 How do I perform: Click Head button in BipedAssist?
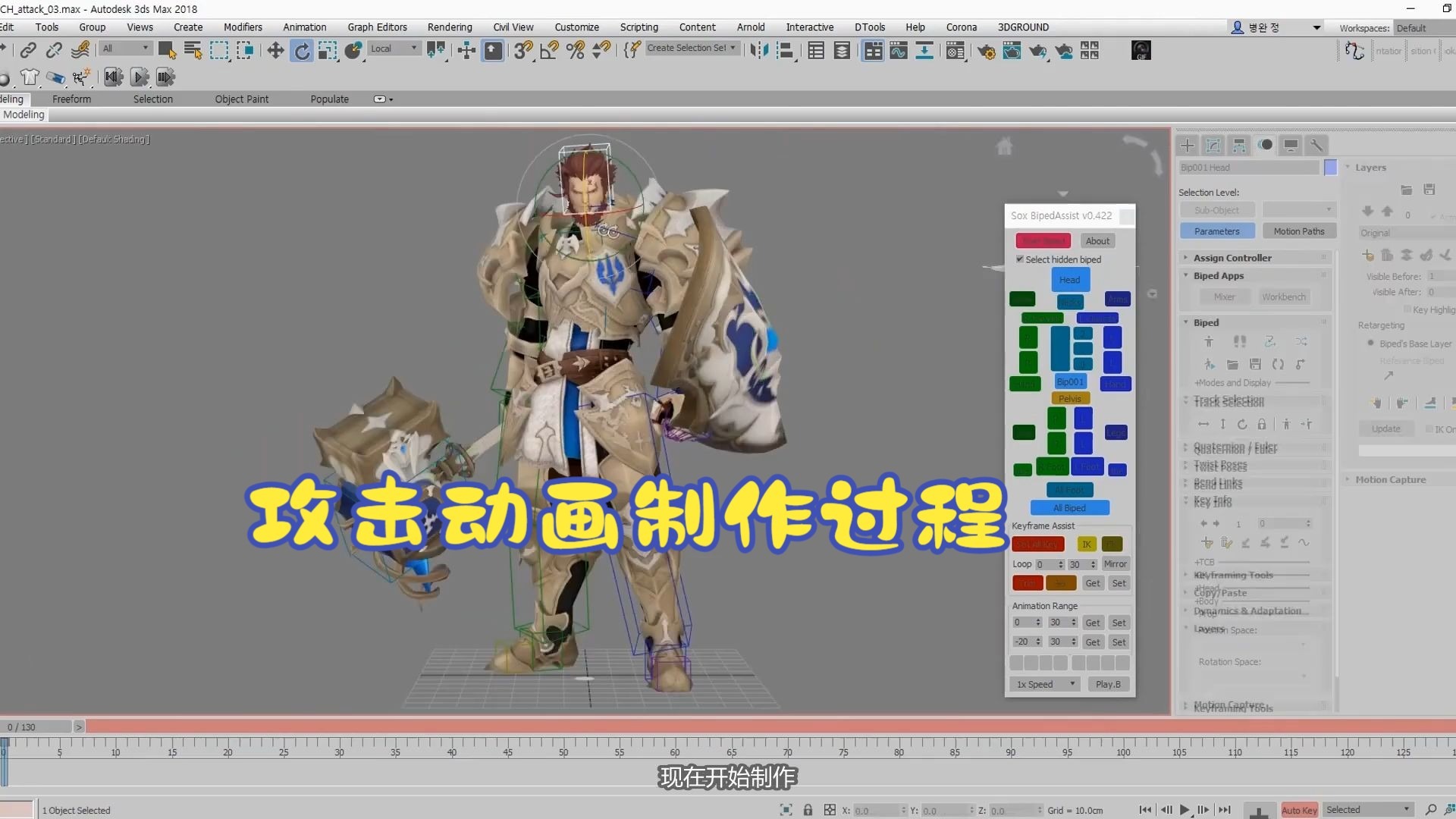tap(1070, 280)
